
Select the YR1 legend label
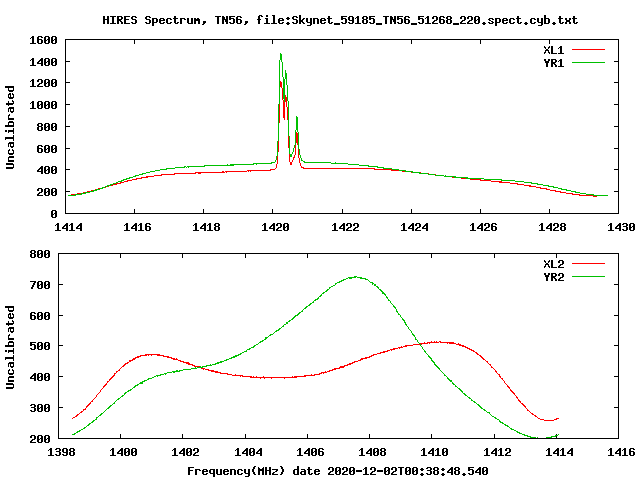(553, 63)
